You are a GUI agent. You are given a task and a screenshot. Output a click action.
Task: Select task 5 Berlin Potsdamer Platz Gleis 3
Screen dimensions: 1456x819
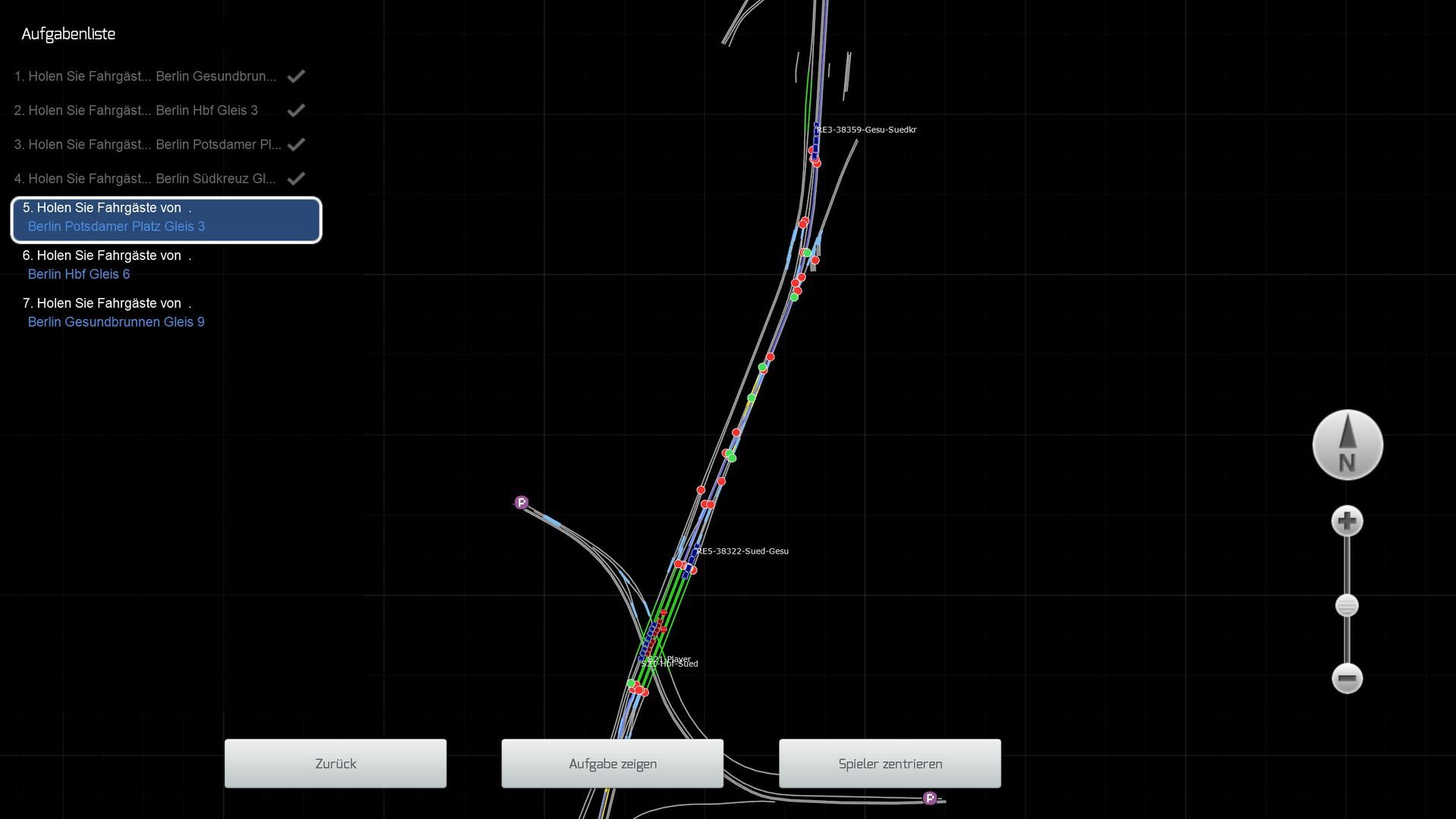(166, 220)
